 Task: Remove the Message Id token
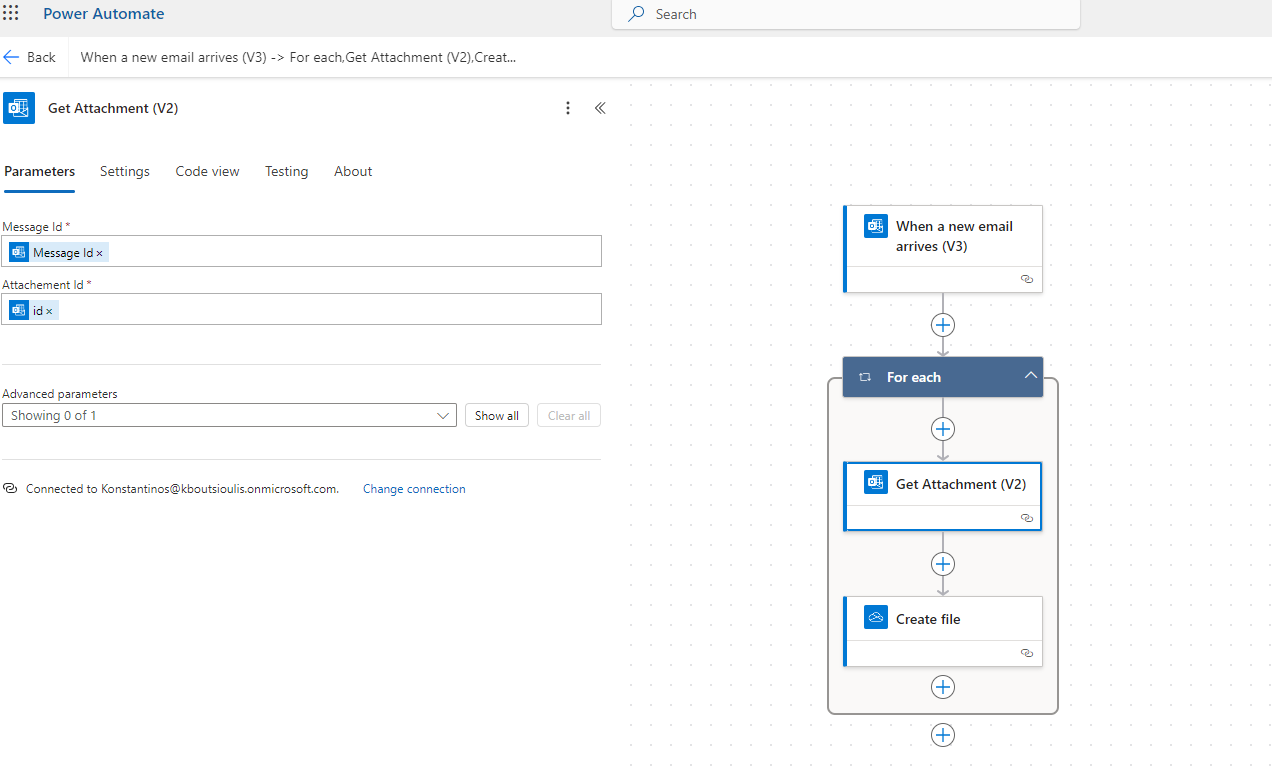pos(100,253)
